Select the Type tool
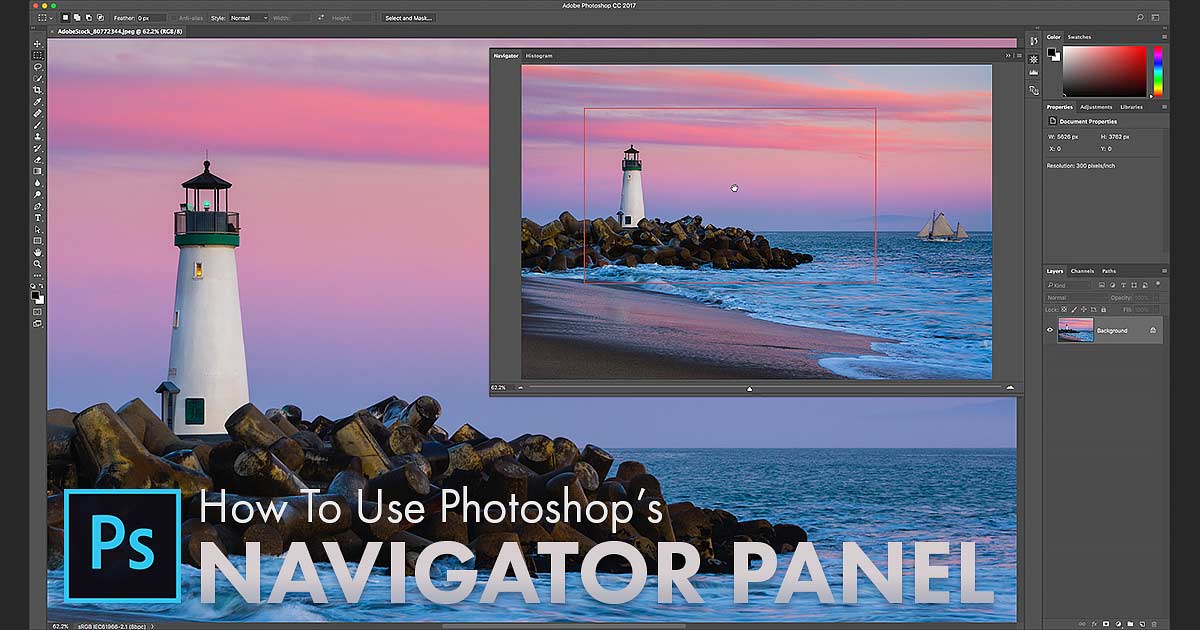 37,217
